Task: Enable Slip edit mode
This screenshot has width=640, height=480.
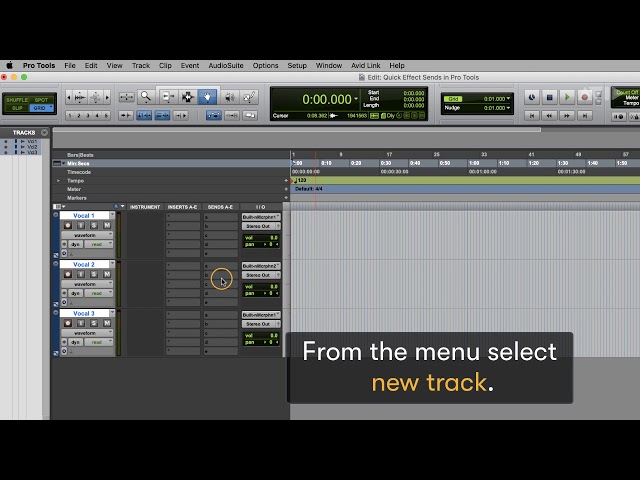Action: (x=17, y=108)
